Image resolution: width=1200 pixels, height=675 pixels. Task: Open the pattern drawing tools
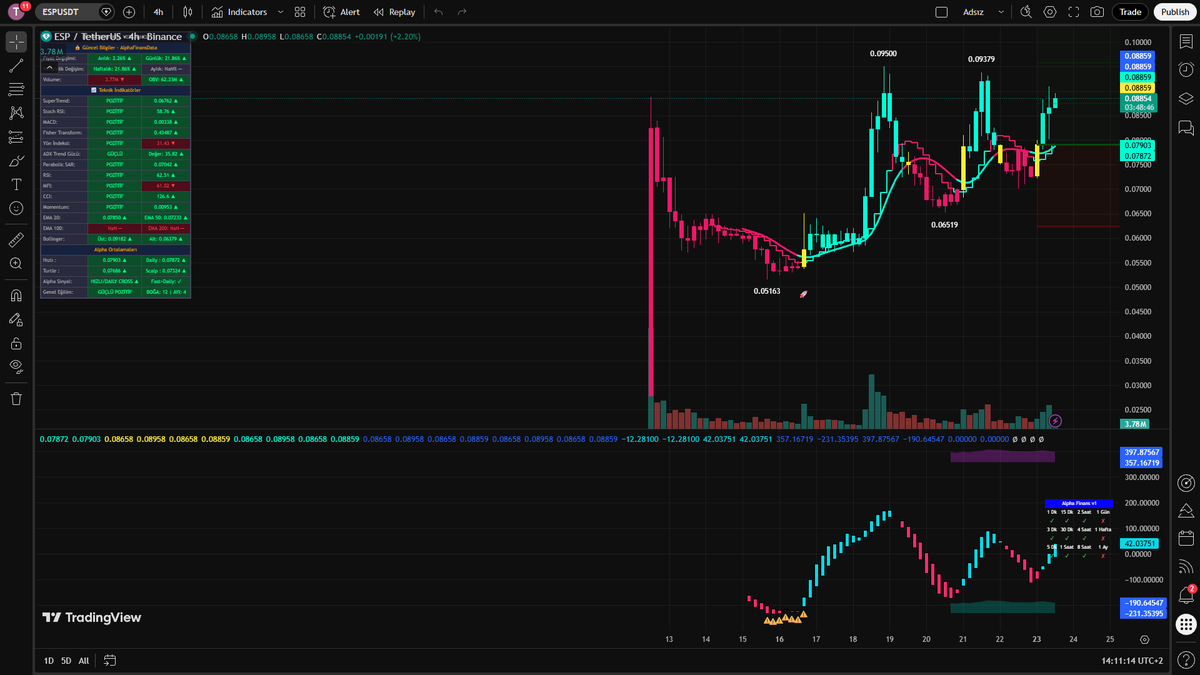tap(16, 113)
